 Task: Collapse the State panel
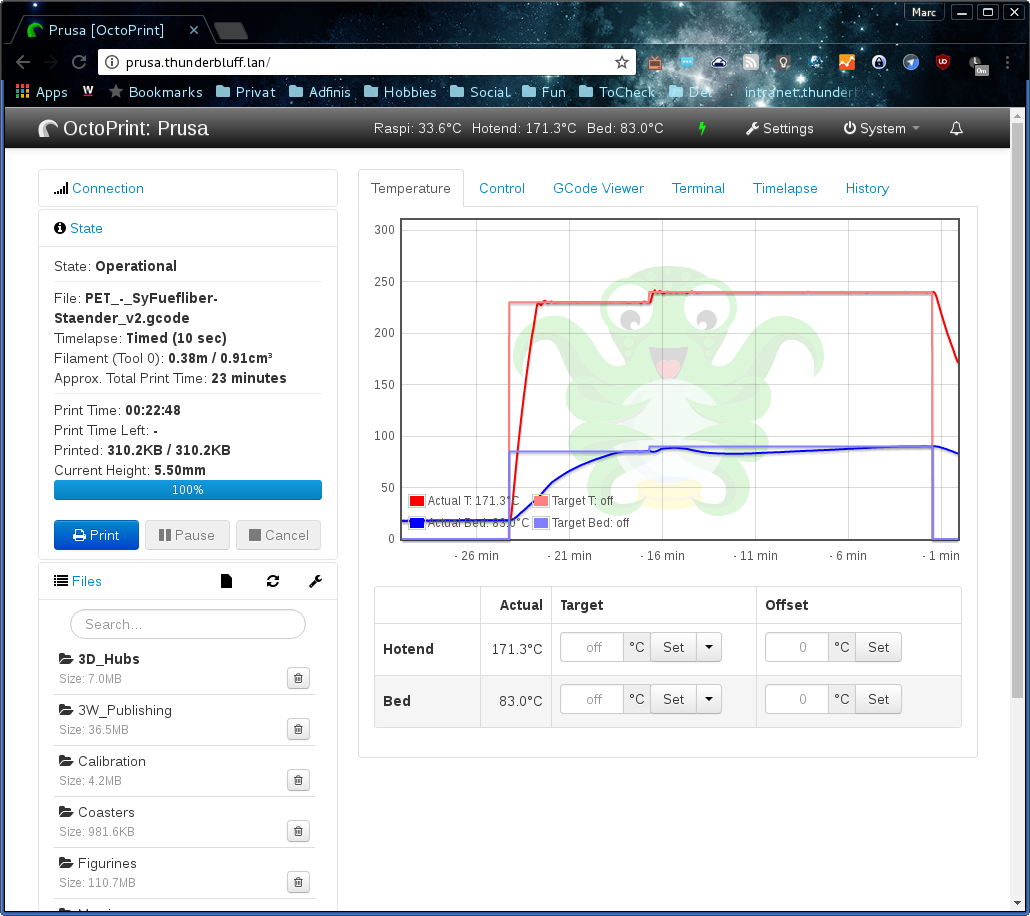(x=86, y=228)
